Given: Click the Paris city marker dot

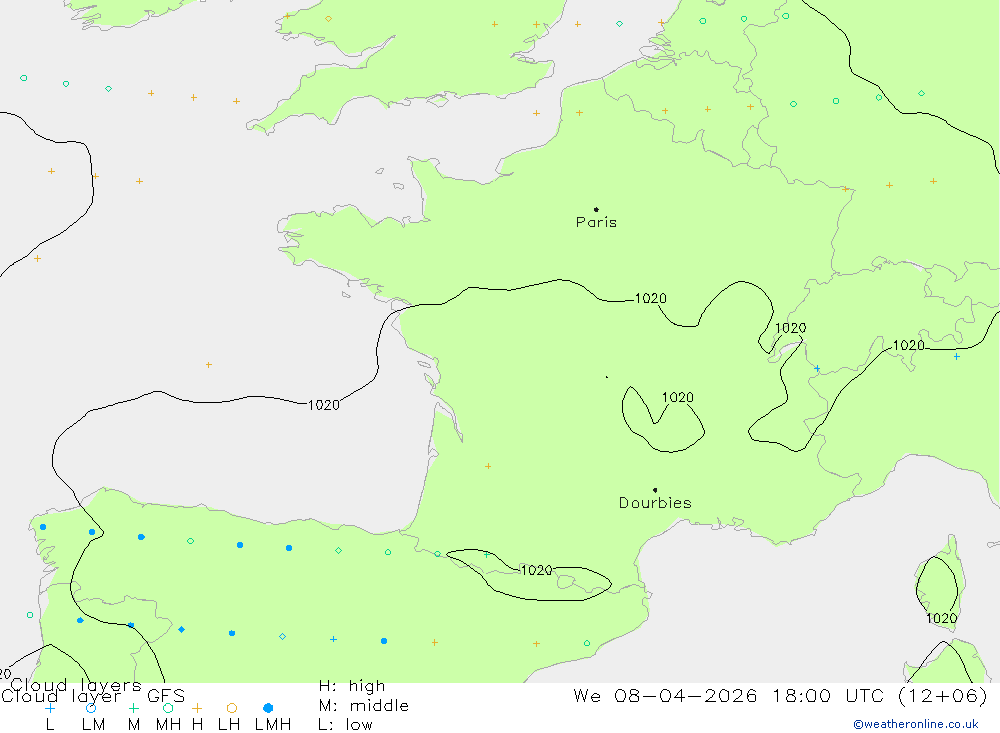Looking at the screenshot, I should click(596, 209).
